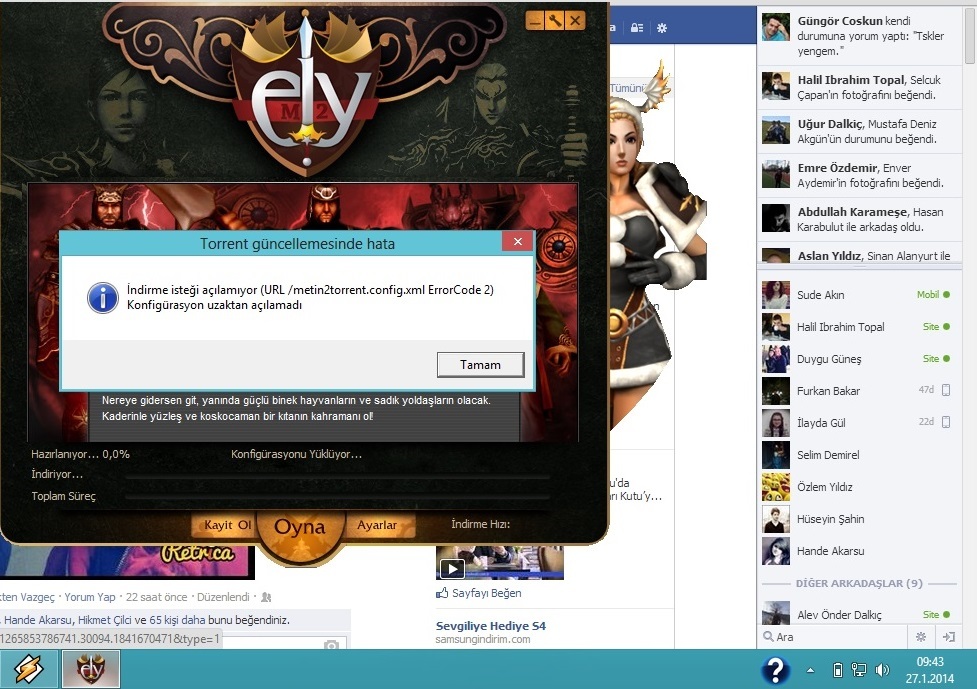Screen dimensions: 977x689
Task: Open Aslan Yıldız ticker story
Action: [x=859, y=254]
